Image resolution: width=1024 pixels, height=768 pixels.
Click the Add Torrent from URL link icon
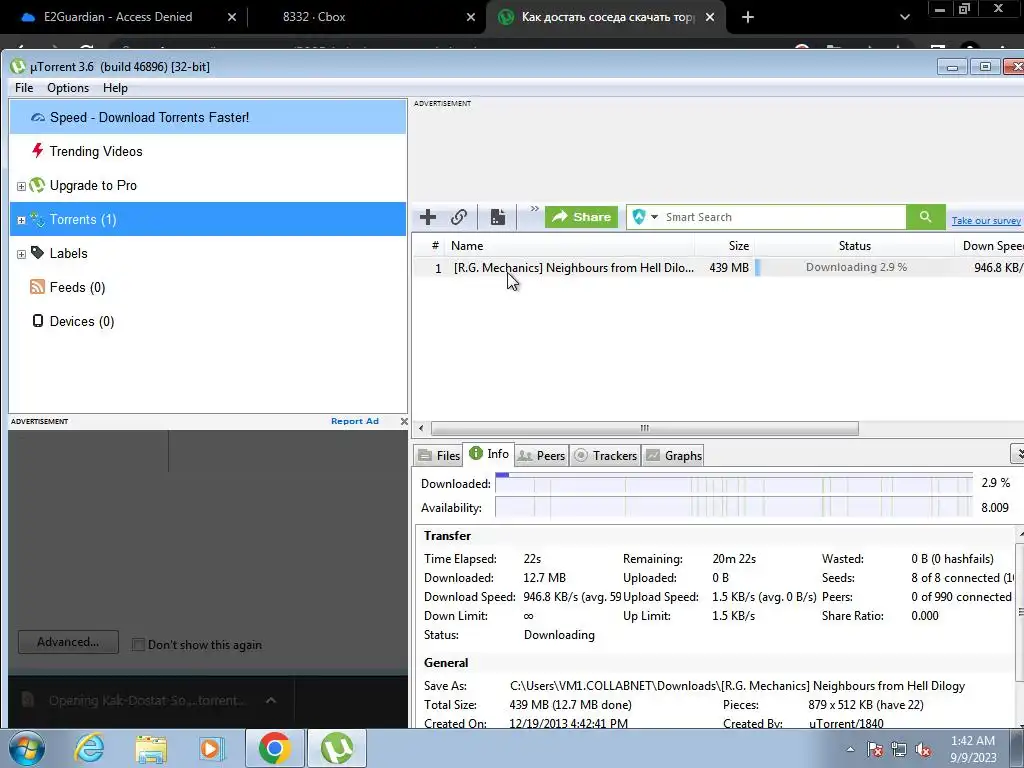click(459, 217)
